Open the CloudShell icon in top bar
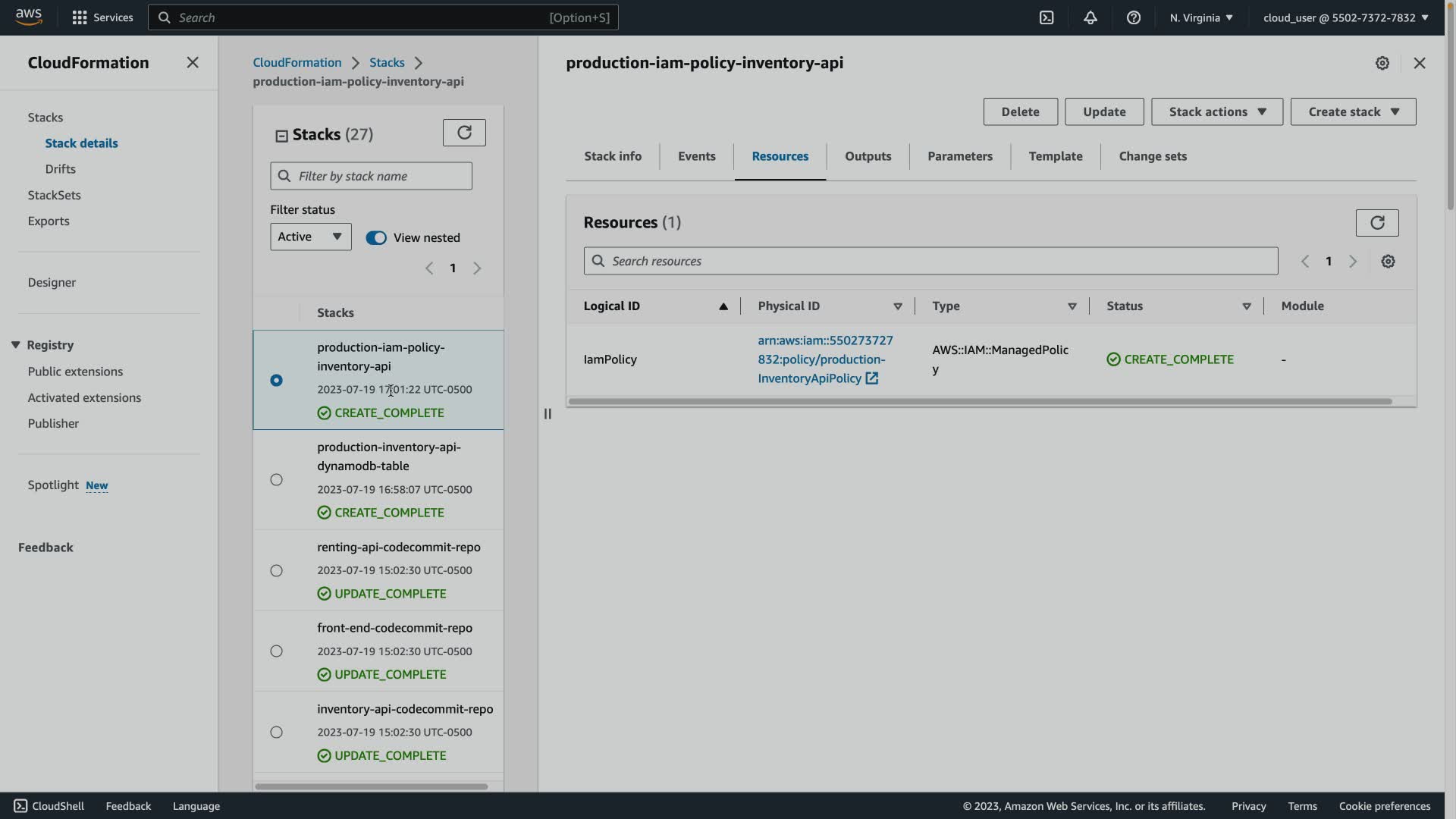1456x819 pixels. 1046,17
